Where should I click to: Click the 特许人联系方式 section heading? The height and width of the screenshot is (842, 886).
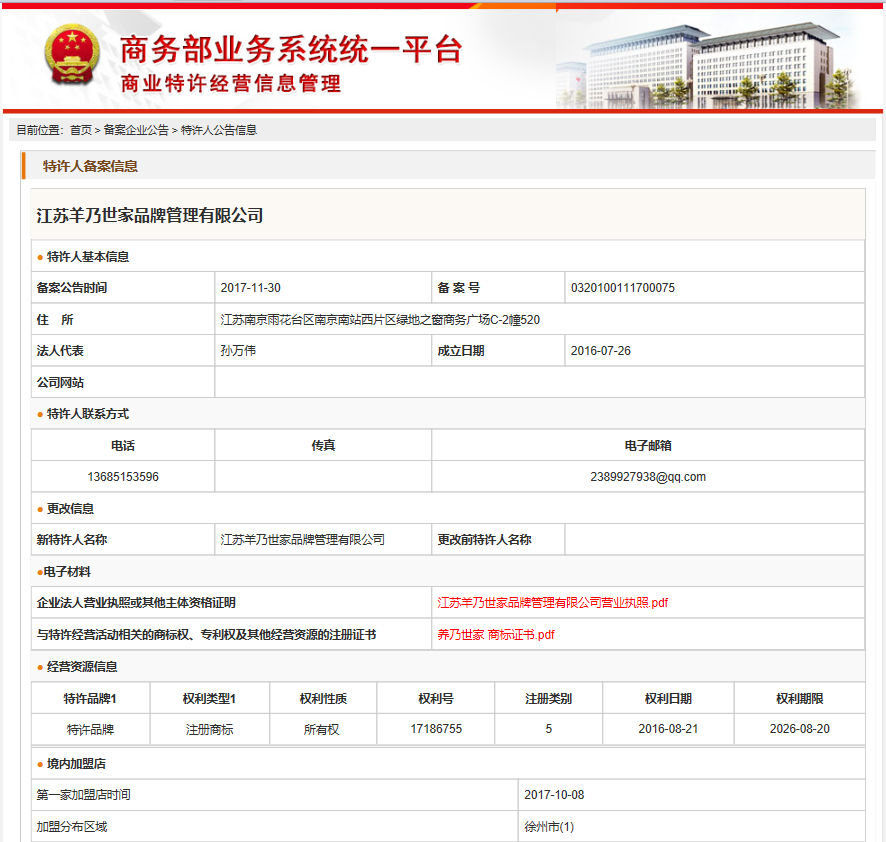click(x=88, y=414)
